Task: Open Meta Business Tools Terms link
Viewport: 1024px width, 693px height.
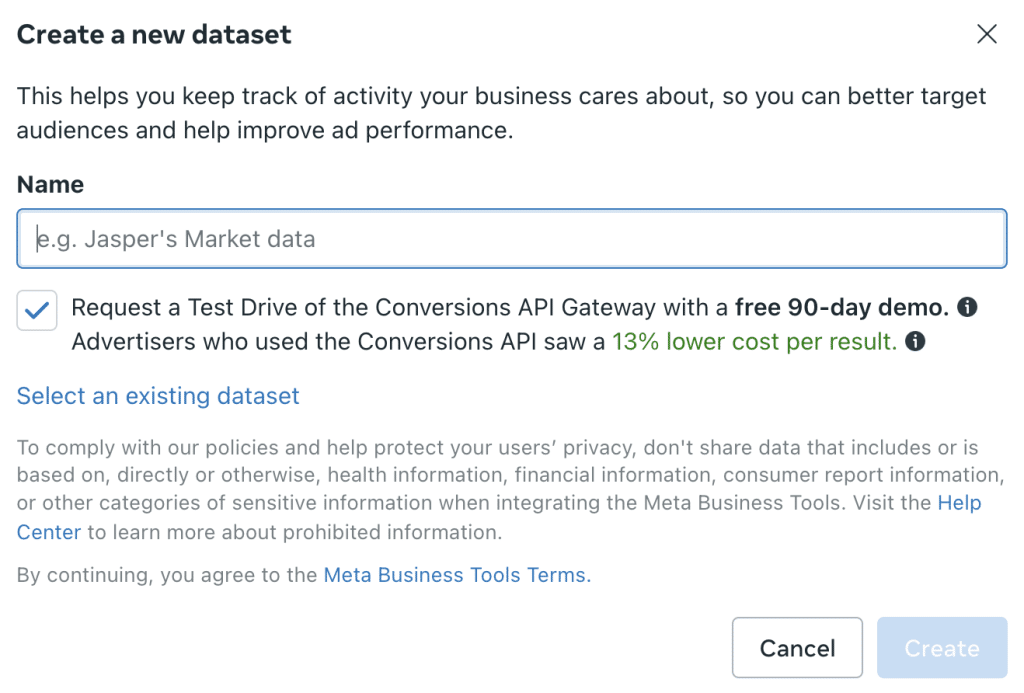Action: pyautogui.click(x=457, y=575)
